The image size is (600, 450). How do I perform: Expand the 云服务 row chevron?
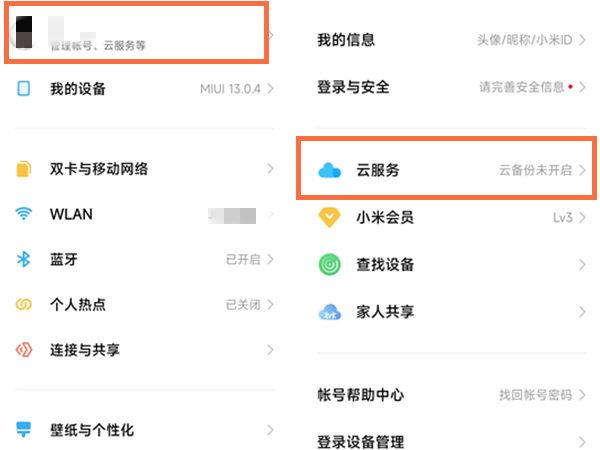pyautogui.click(x=582, y=170)
